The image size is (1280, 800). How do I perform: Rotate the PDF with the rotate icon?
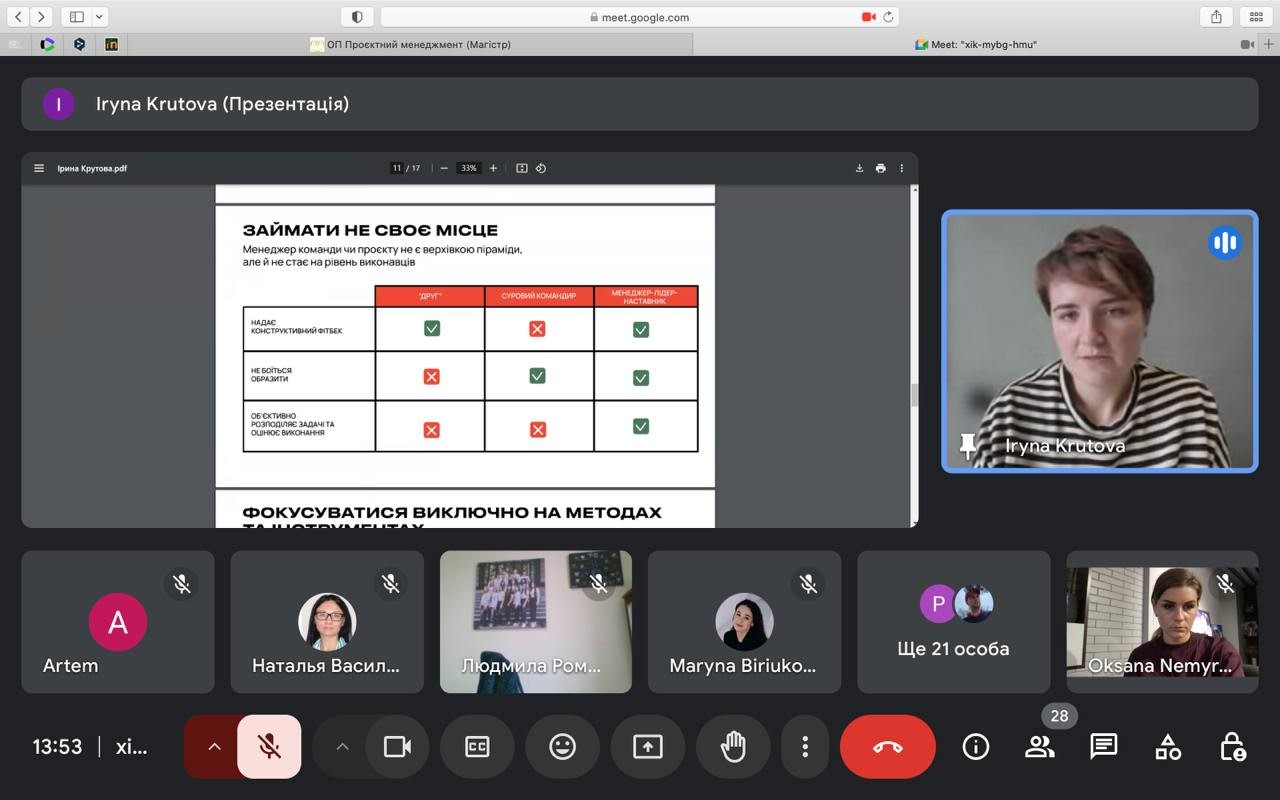[541, 168]
